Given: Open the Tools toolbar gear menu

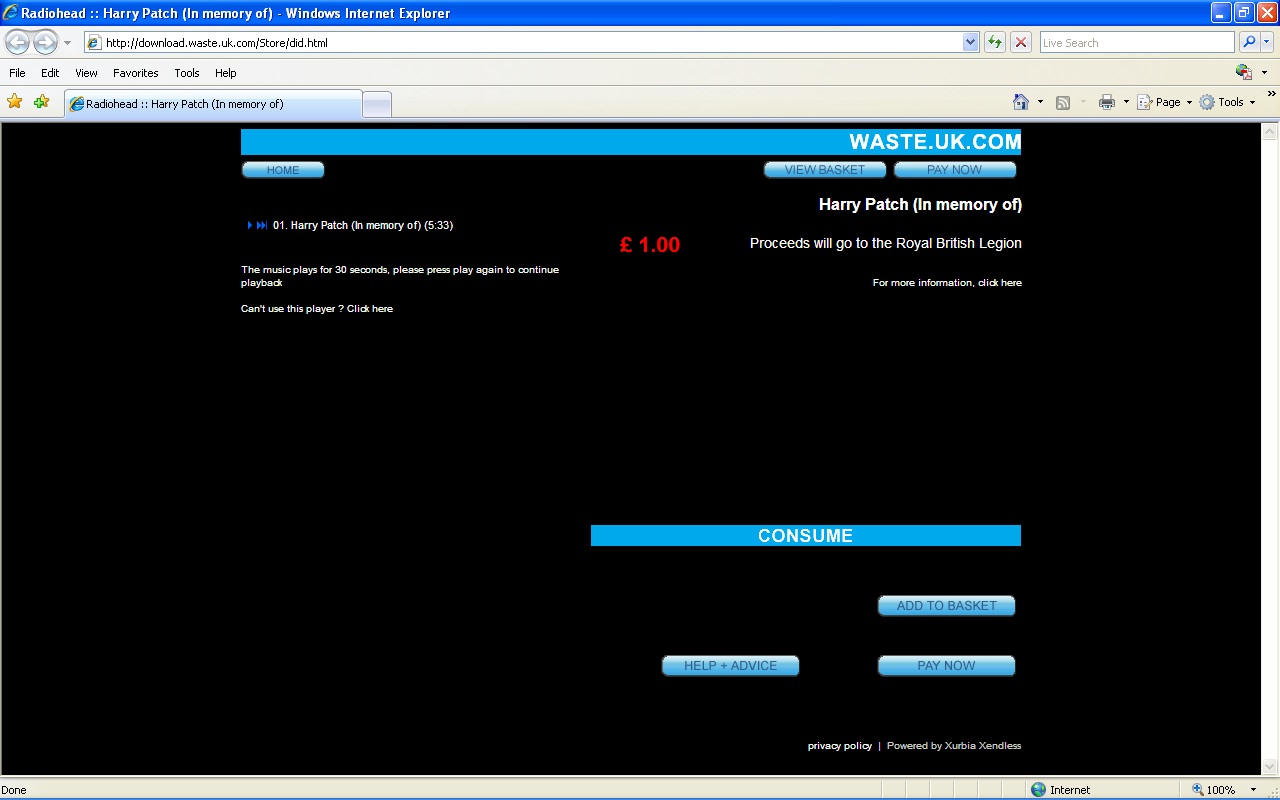Looking at the screenshot, I should click(x=1228, y=102).
